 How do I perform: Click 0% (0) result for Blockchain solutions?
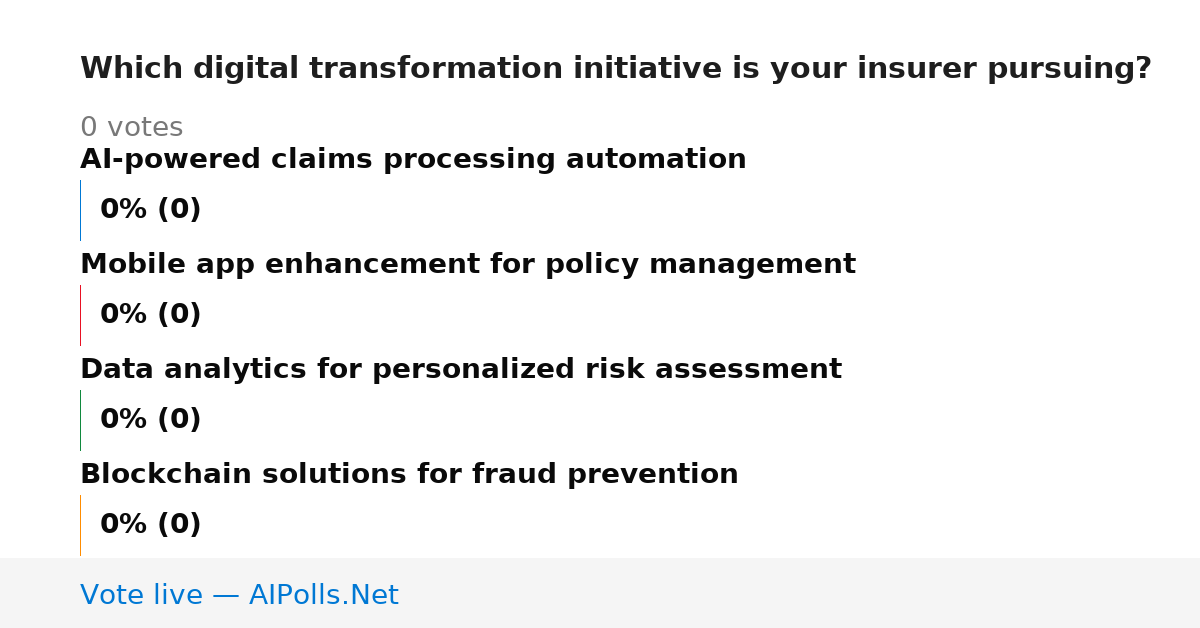pos(151,525)
